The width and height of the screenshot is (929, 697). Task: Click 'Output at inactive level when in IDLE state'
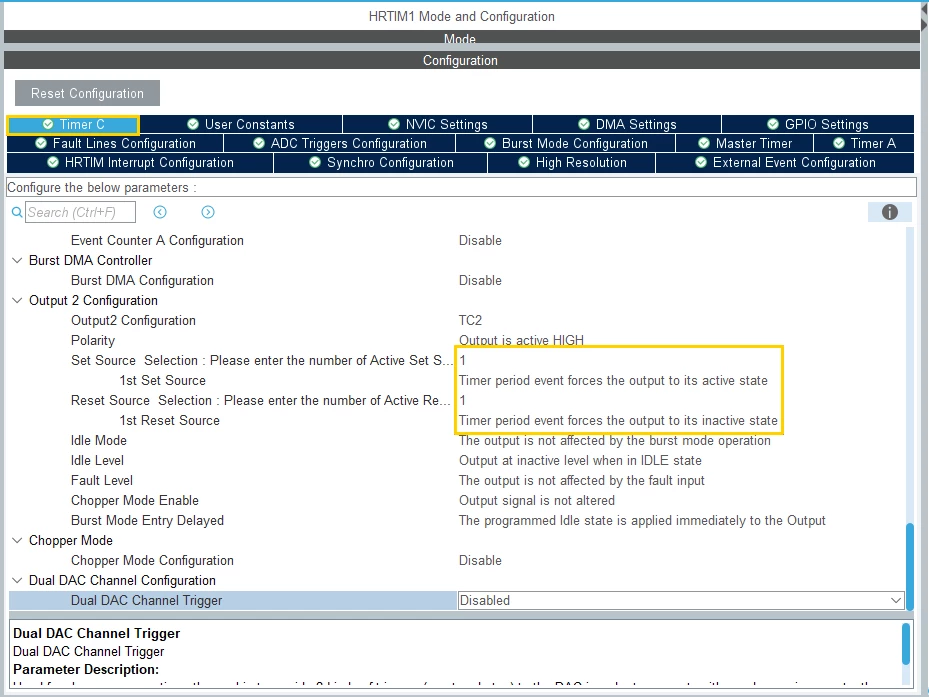coord(580,461)
